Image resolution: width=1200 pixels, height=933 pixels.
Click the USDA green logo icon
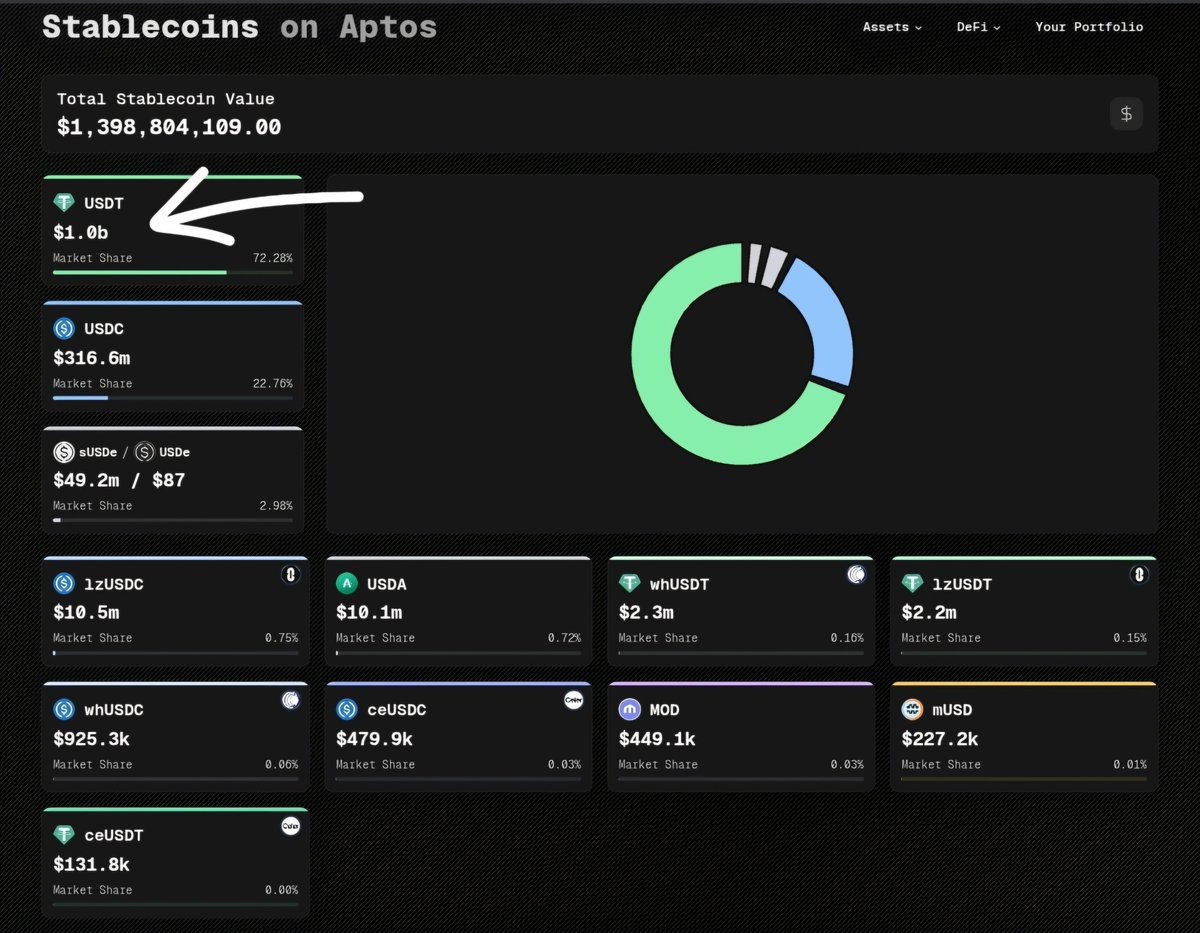pyautogui.click(x=346, y=583)
